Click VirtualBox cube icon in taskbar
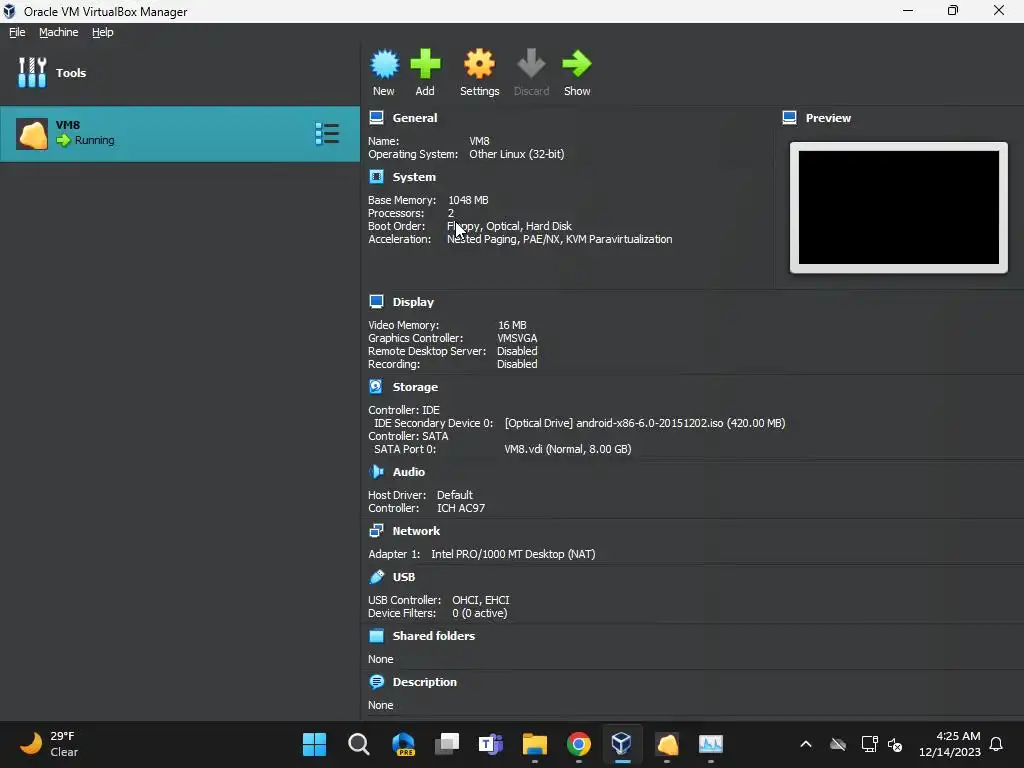 click(622, 744)
